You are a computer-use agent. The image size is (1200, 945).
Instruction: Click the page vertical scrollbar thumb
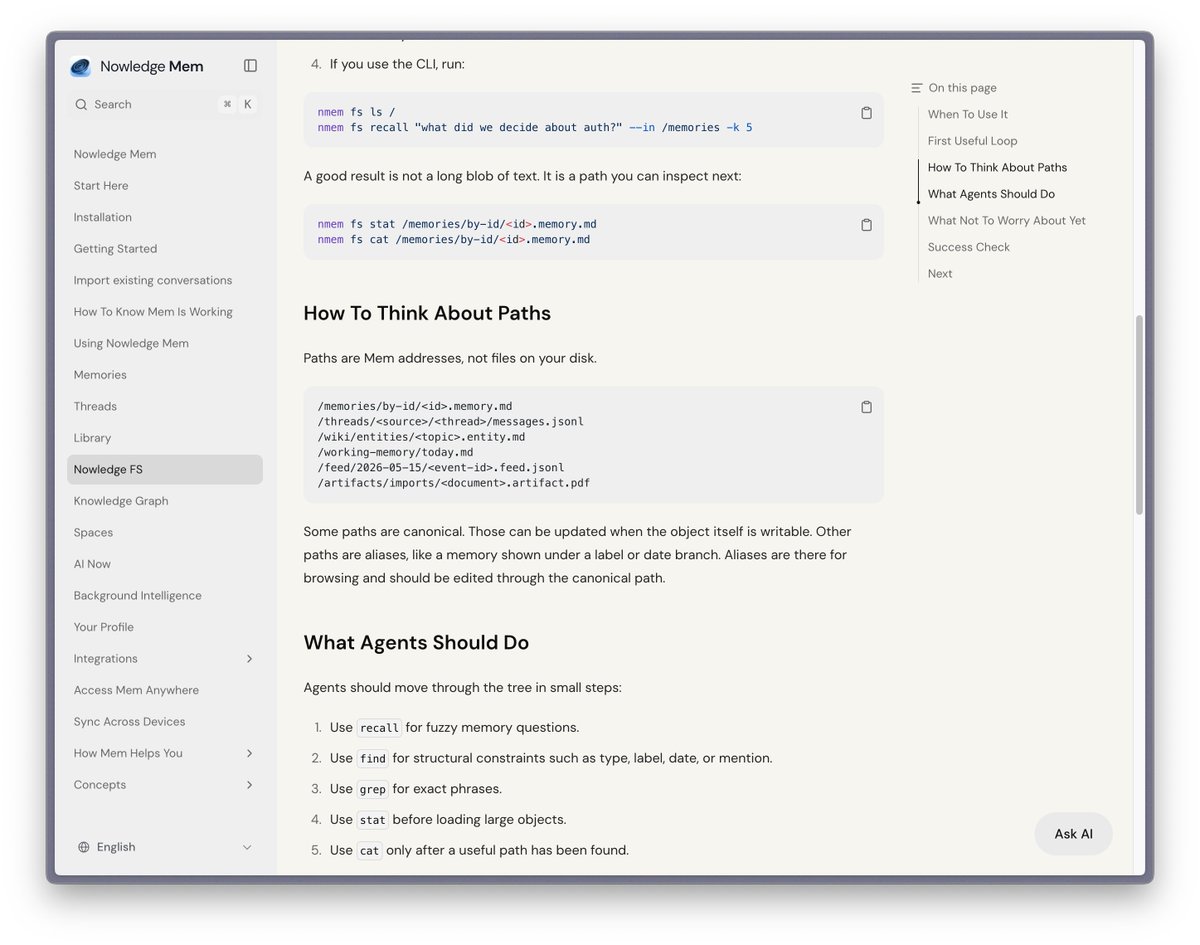point(1139,415)
